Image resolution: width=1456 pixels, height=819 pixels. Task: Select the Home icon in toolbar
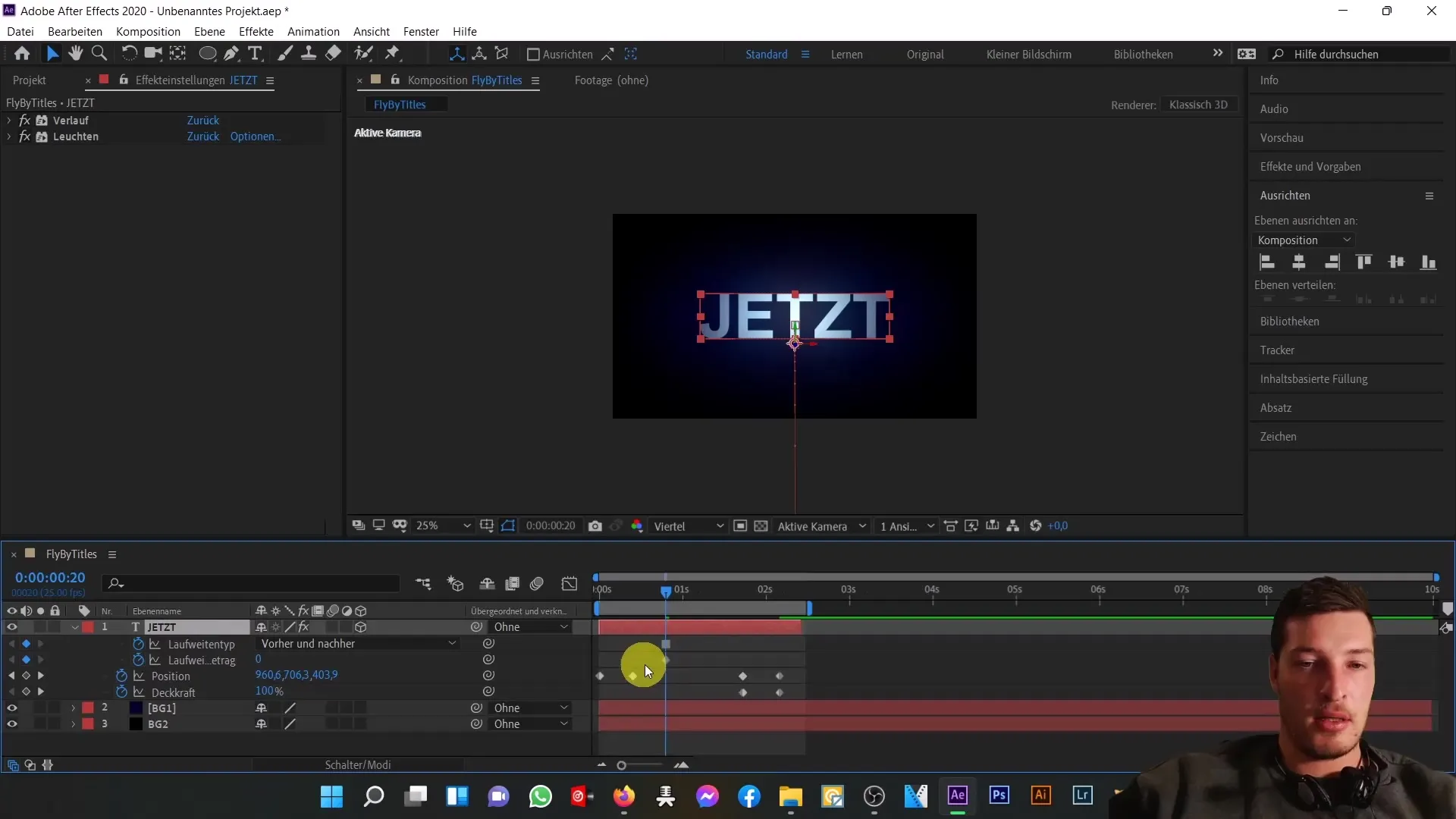pos(22,54)
